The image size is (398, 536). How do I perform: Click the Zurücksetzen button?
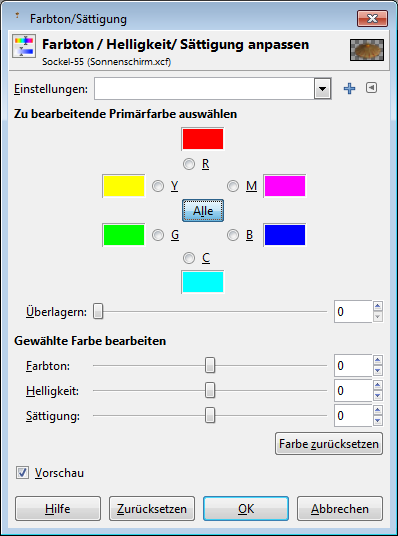[152, 509]
